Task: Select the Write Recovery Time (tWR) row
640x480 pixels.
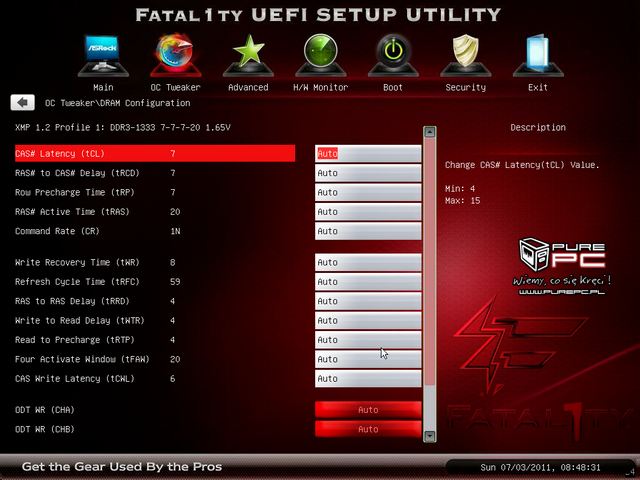Action: click(x=155, y=262)
